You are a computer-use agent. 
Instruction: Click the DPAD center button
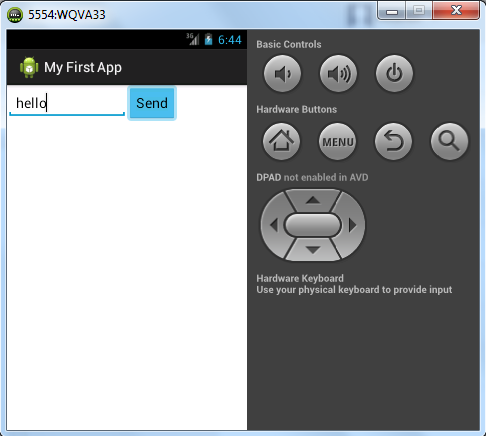pyautogui.click(x=313, y=225)
